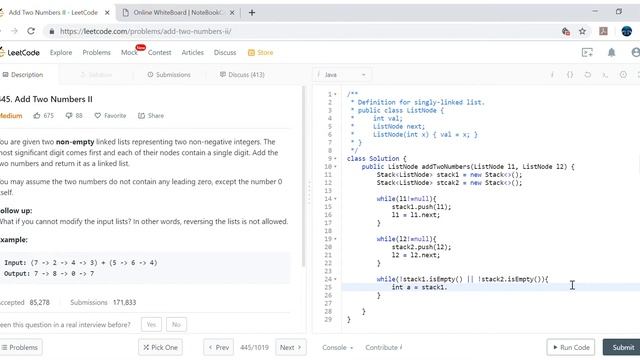This screenshot has width=640, height=360.
Task: Open the notifications bell
Action: point(611,52)
